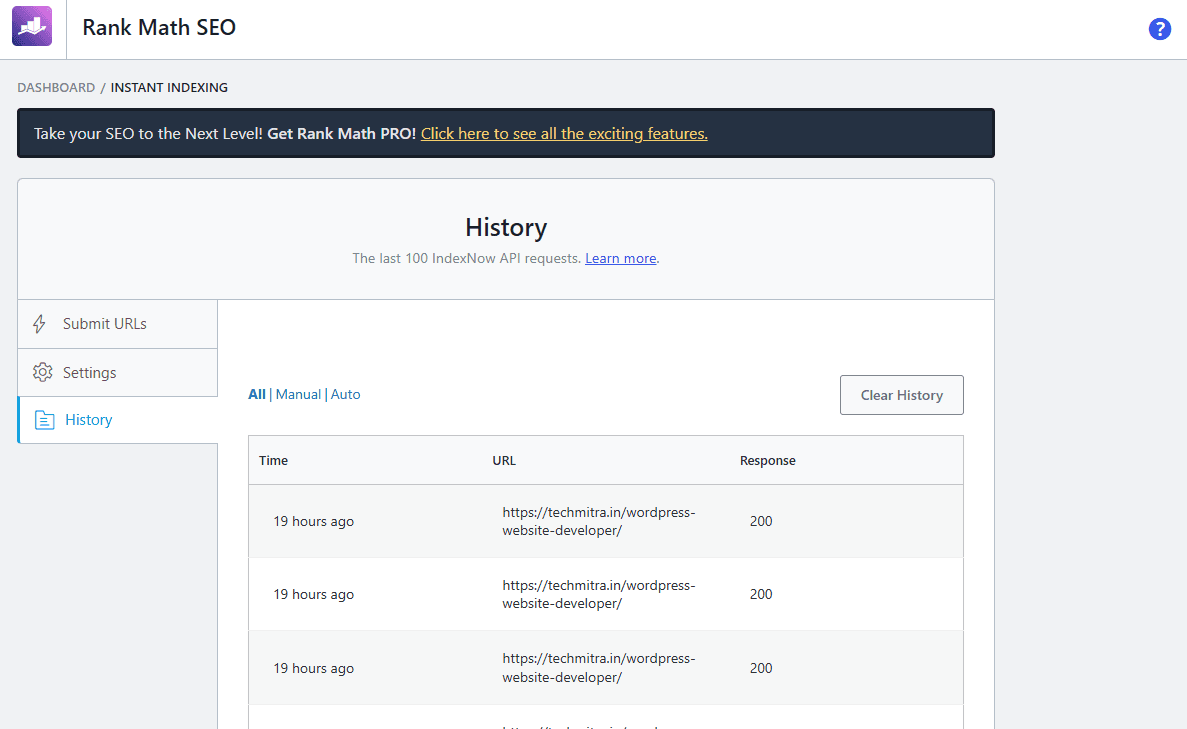The width and height of the screenshot is (1187, 729).
Task: Click the Rank Math logo icon
Action: coord(32,26)
